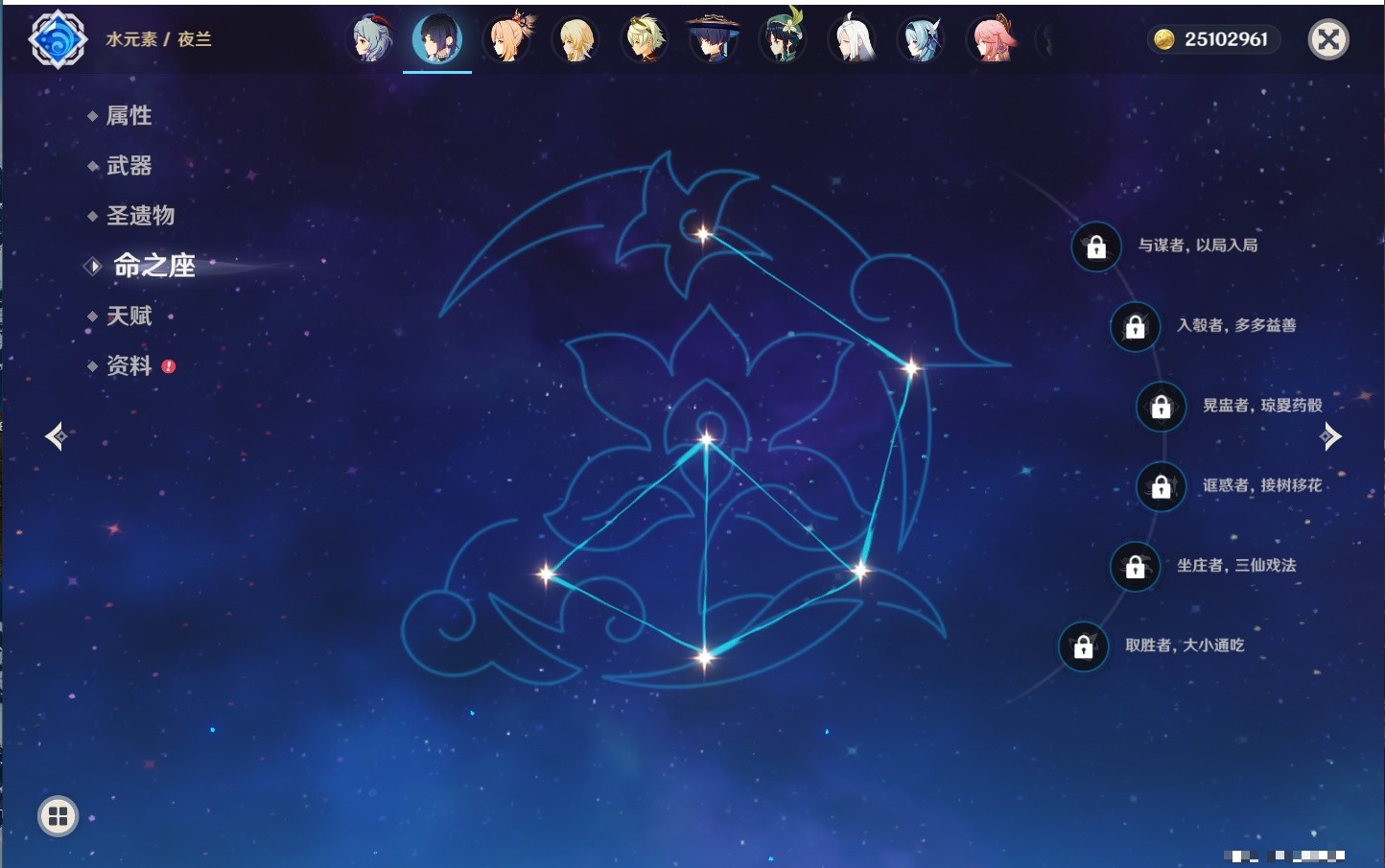This screenshot has width=1385, height=868.
Task: Click the far-right star of the constellation
Action: coord(910,366)
